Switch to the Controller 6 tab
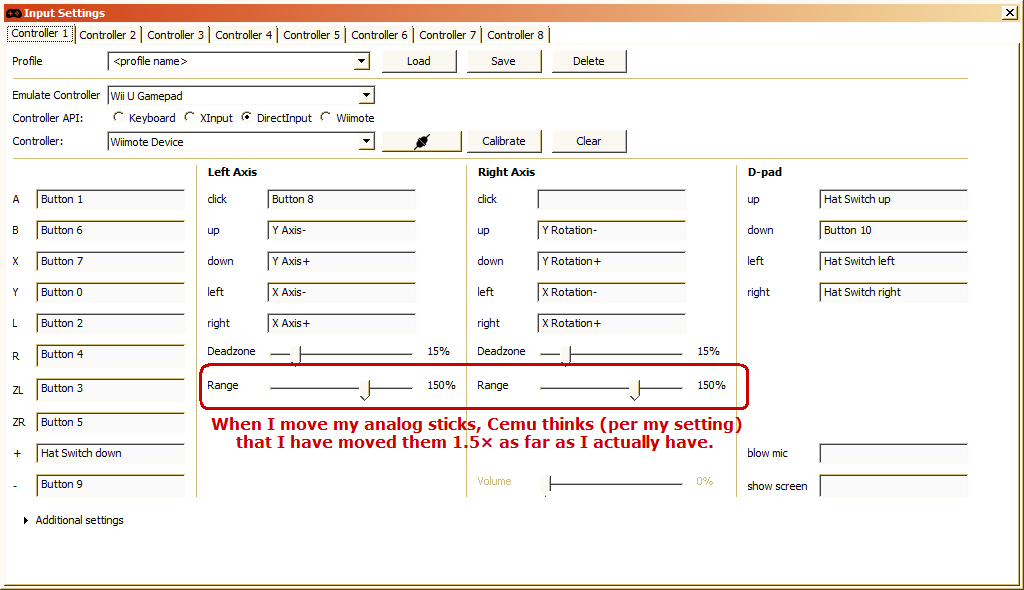Screen dimensions: 1024x590 379,35
